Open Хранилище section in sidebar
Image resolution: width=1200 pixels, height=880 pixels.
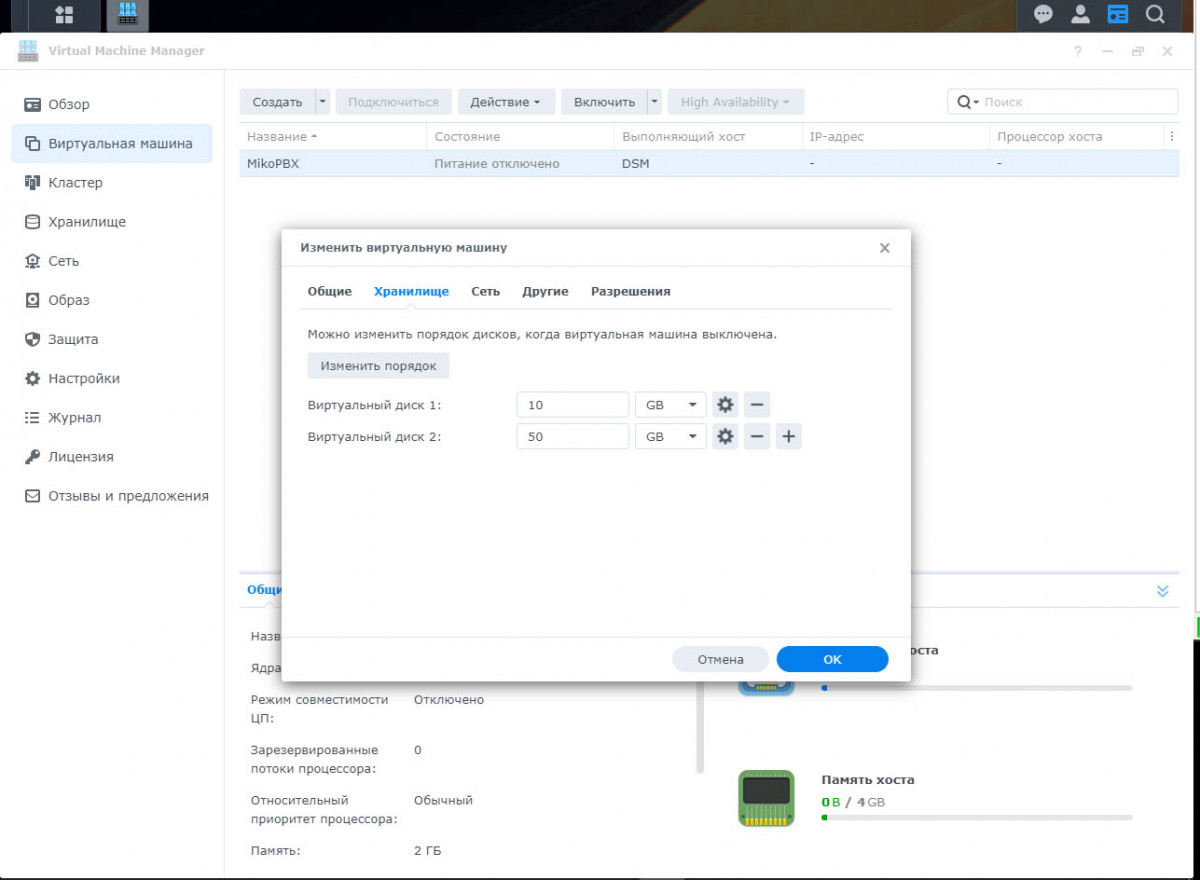(112, 222)
